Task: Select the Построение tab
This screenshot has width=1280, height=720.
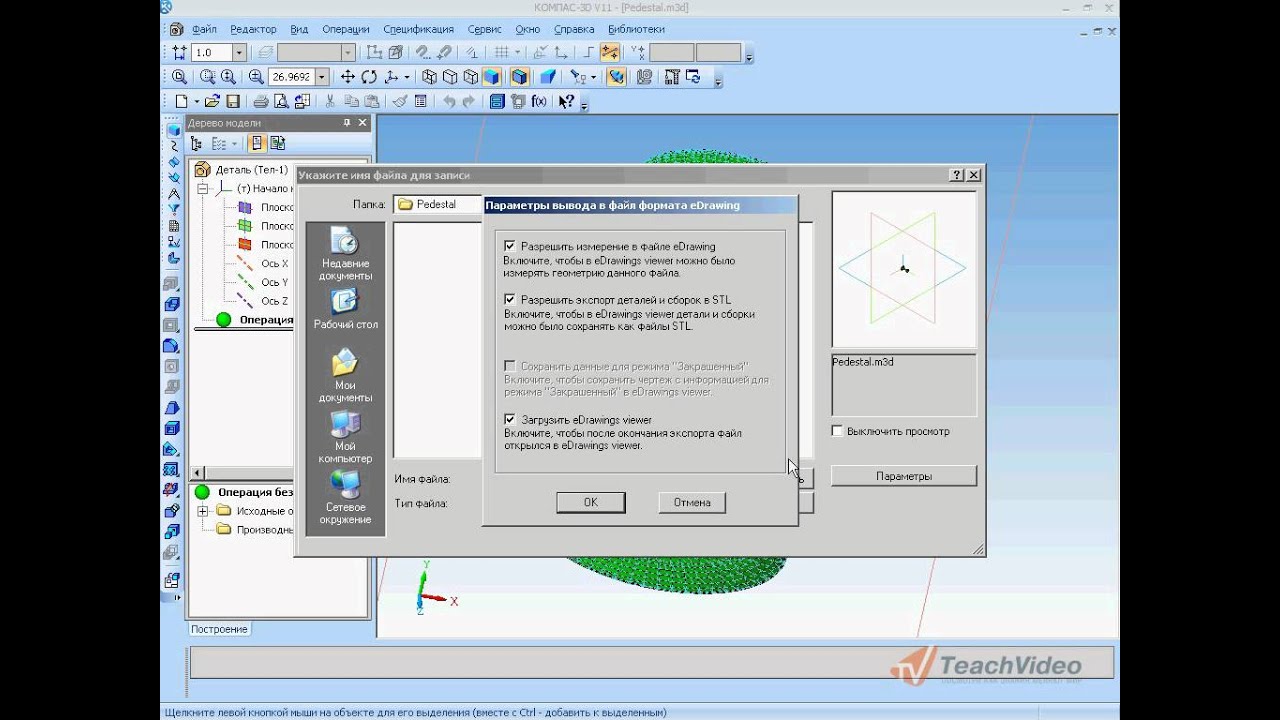Action: tap(219, 629)
